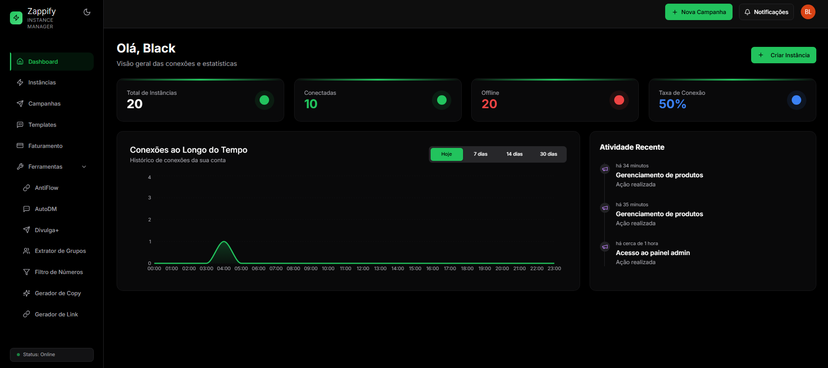Viewport: 828px width, 368px height.
Task: Click the Acesso ao painel admin activity icon
Action: tap(605, 247)
